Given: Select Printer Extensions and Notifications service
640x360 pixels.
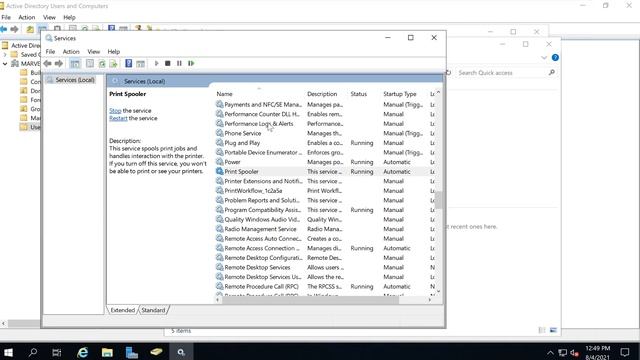Looking at the screenshot, I should 325,181.
